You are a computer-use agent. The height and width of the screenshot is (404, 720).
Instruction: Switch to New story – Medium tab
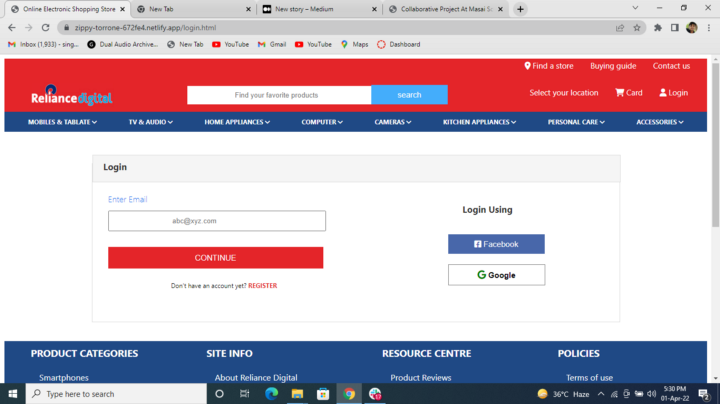pos(320,9)
